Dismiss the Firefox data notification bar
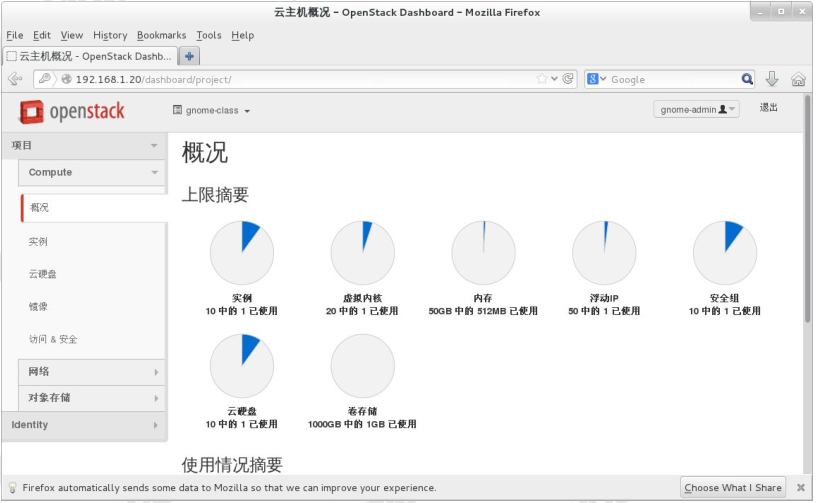This screenshot has width=816, height=503. click(x=801, y=487)
